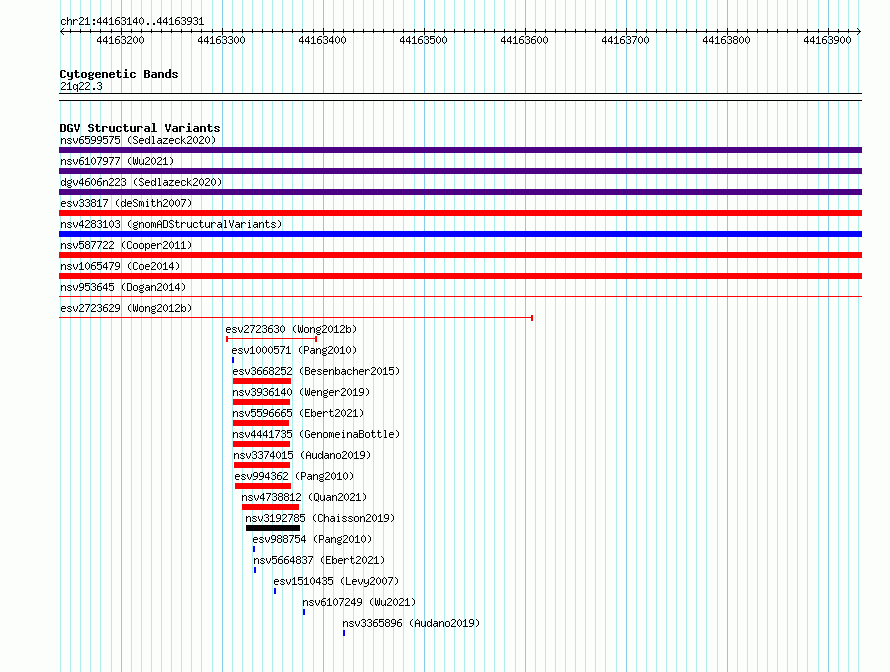The width and height of the screenshot is (890, 672).
Task: Click the esv2723630 (Wong2012b) label
Action: (x=291, y=329)
